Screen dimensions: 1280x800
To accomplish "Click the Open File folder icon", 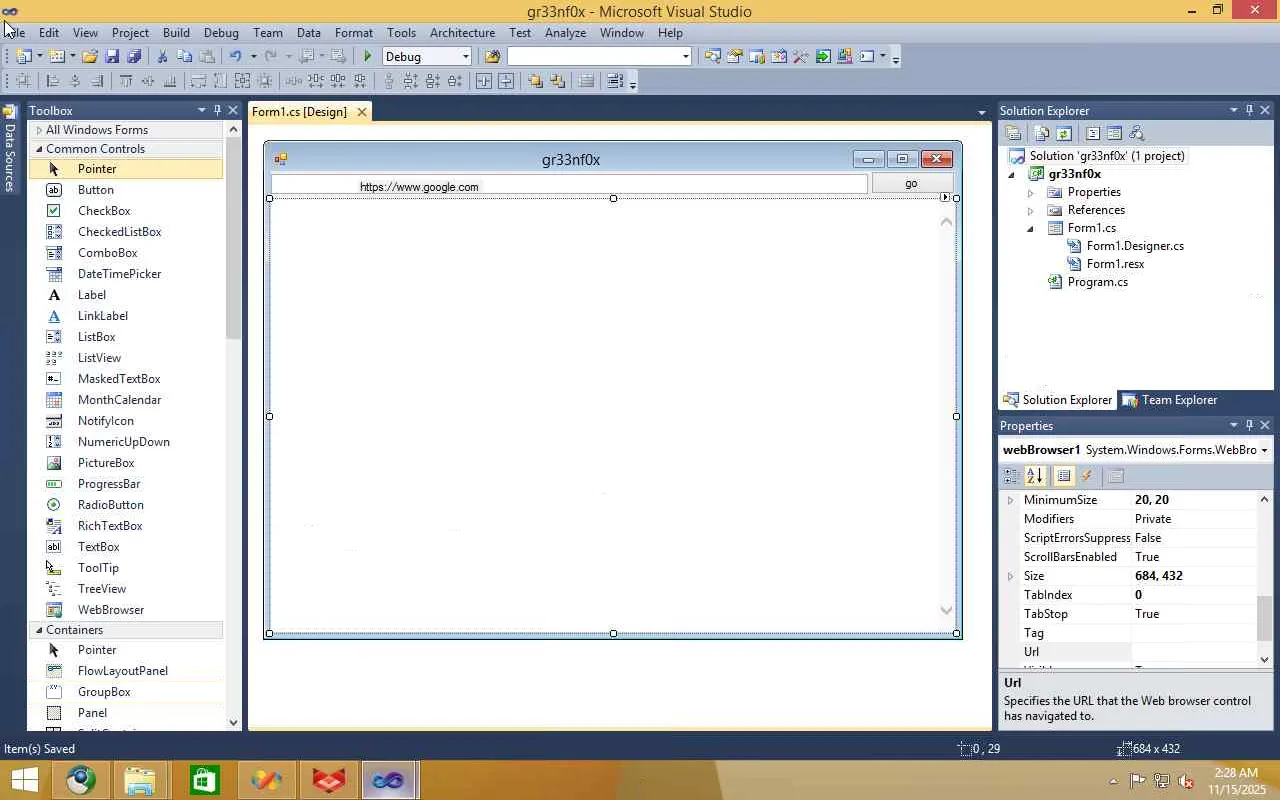I will [x=90, y=57].
